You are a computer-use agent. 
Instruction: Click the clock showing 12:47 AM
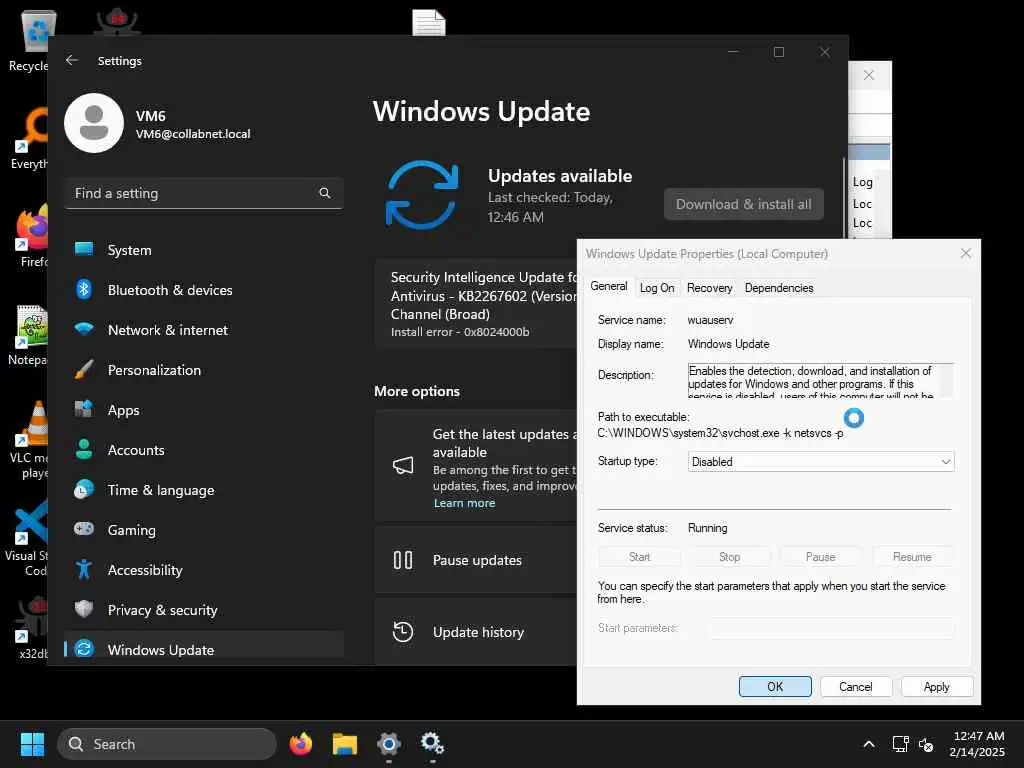click(x=978, y=736)
